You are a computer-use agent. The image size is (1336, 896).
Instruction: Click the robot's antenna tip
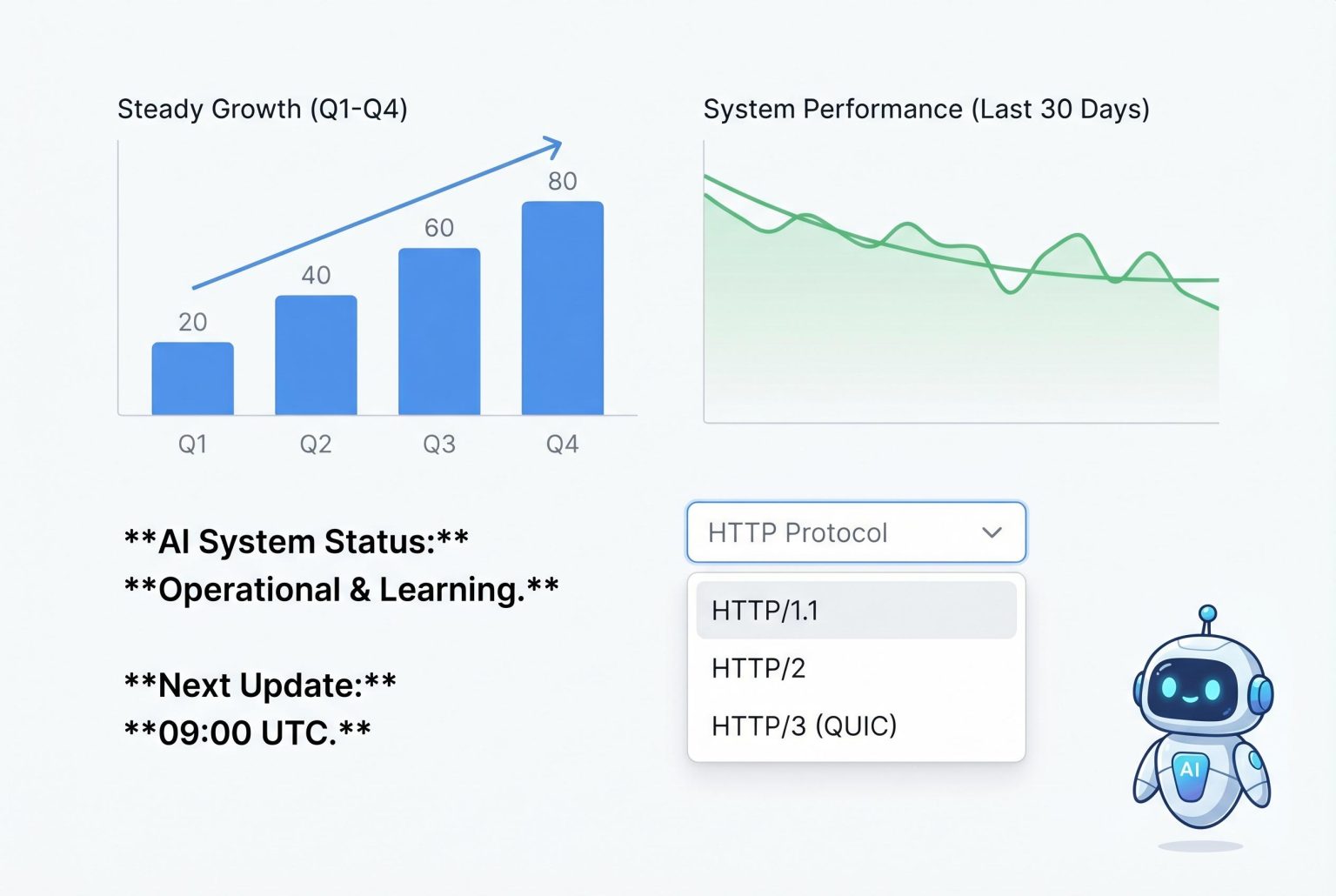pos(1207,613)
